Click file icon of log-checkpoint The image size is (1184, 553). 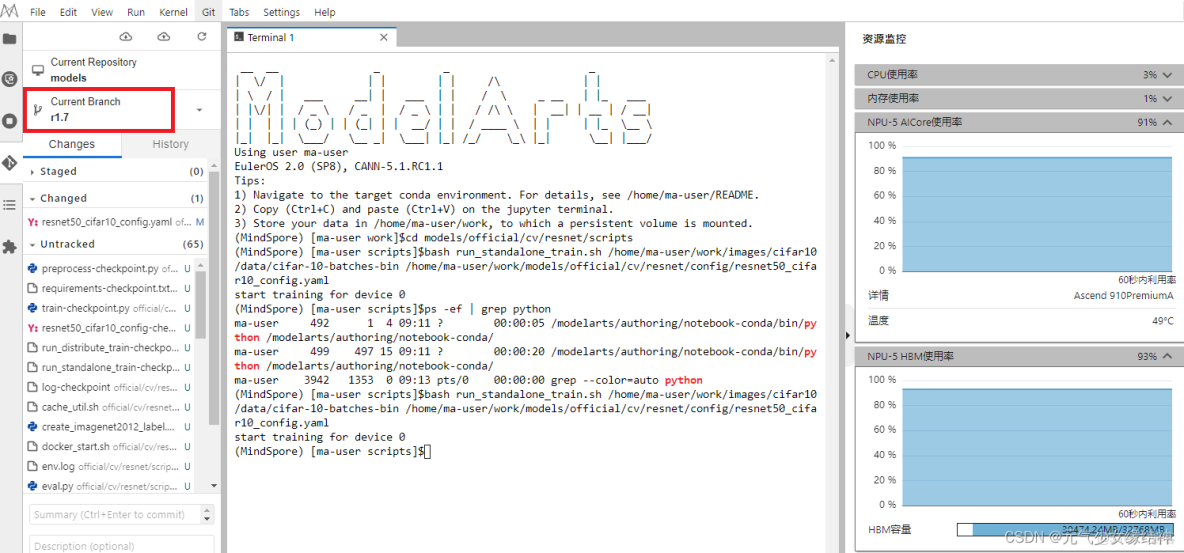pyautogui.click(x=33, y=388)
